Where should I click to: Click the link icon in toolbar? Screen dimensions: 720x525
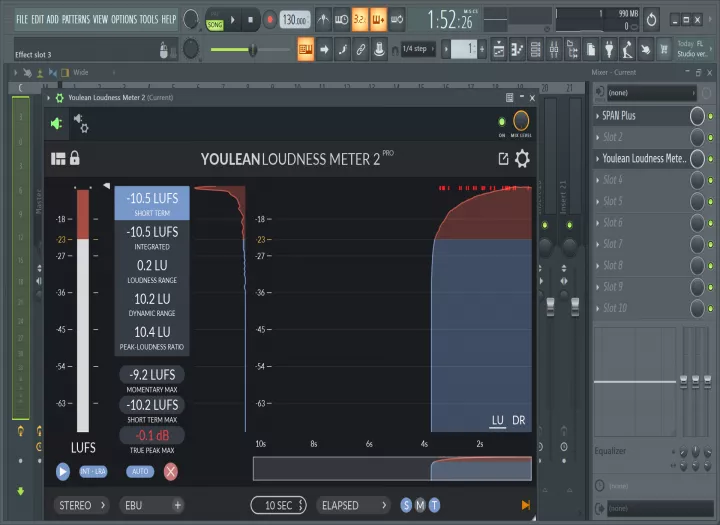pos(361,49)
